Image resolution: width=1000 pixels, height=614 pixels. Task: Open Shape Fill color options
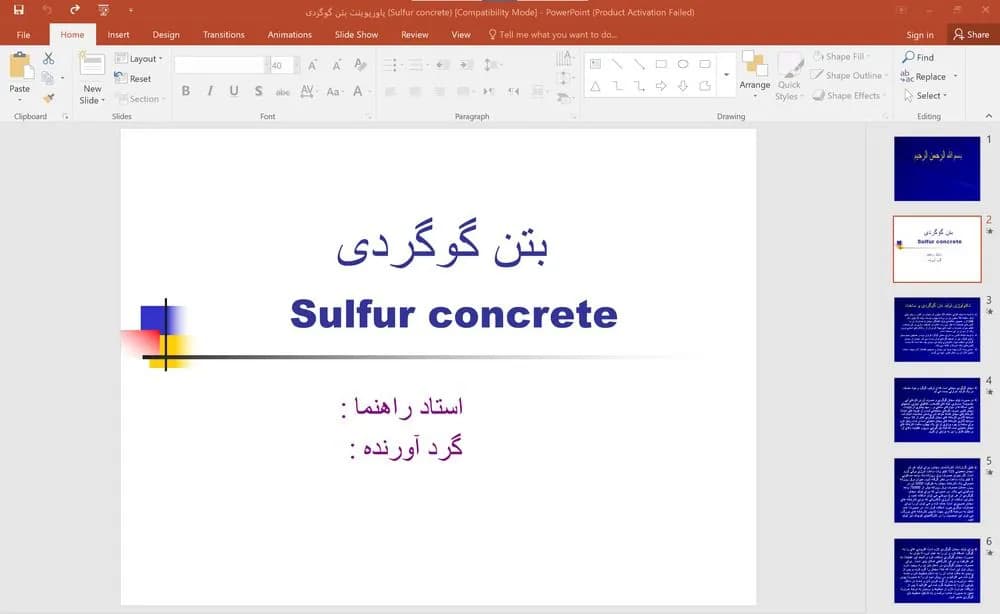point(841,57)
